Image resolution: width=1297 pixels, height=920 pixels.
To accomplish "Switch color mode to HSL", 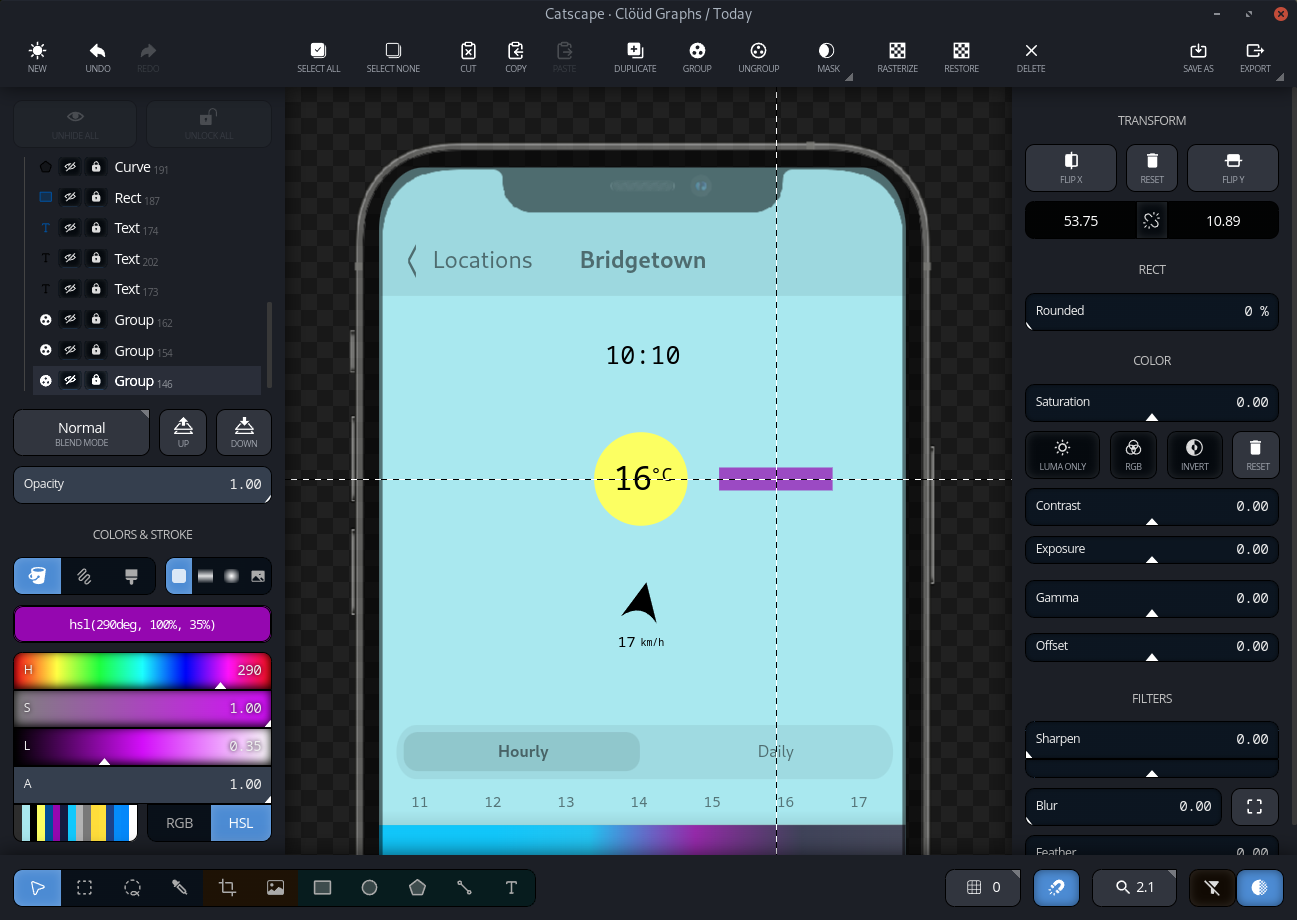I will tap(241, 823).
